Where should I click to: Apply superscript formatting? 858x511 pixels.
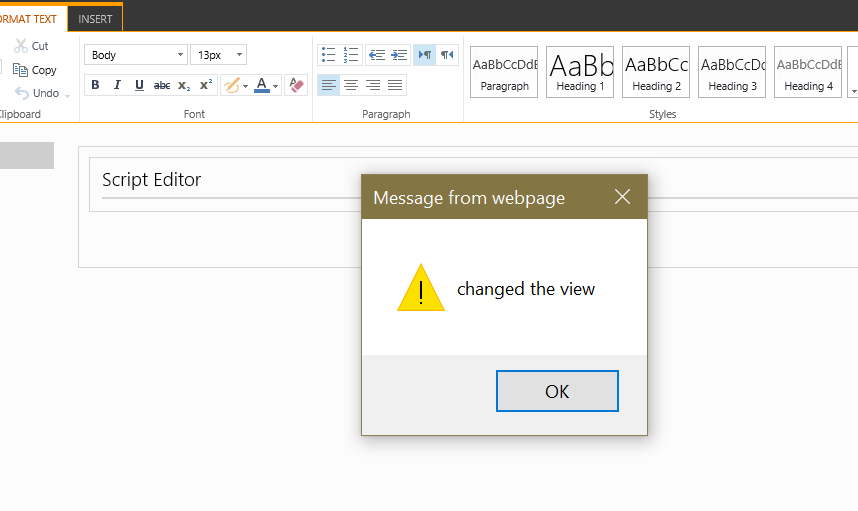[206, 85]
